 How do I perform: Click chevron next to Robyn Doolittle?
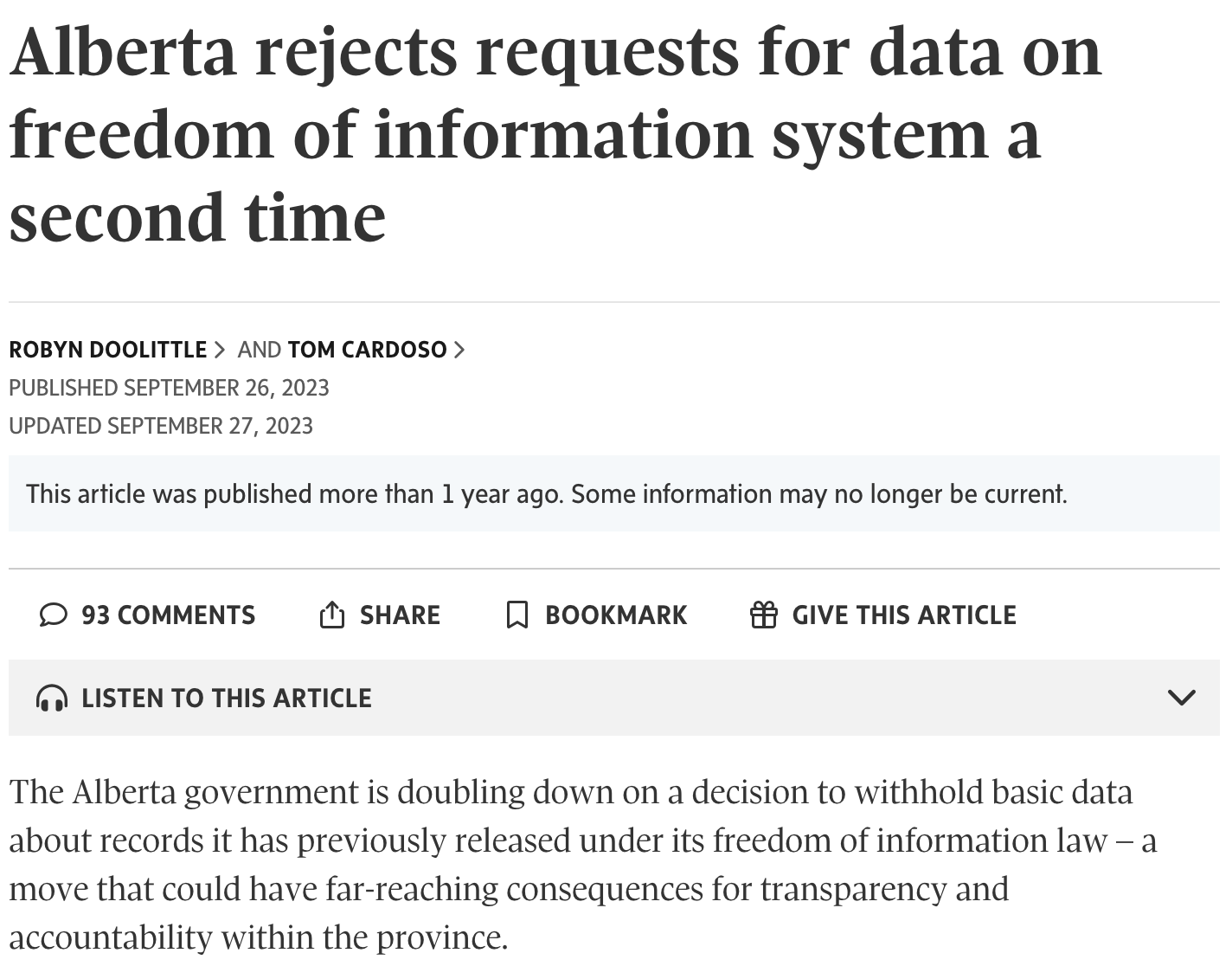pos(220,350)
